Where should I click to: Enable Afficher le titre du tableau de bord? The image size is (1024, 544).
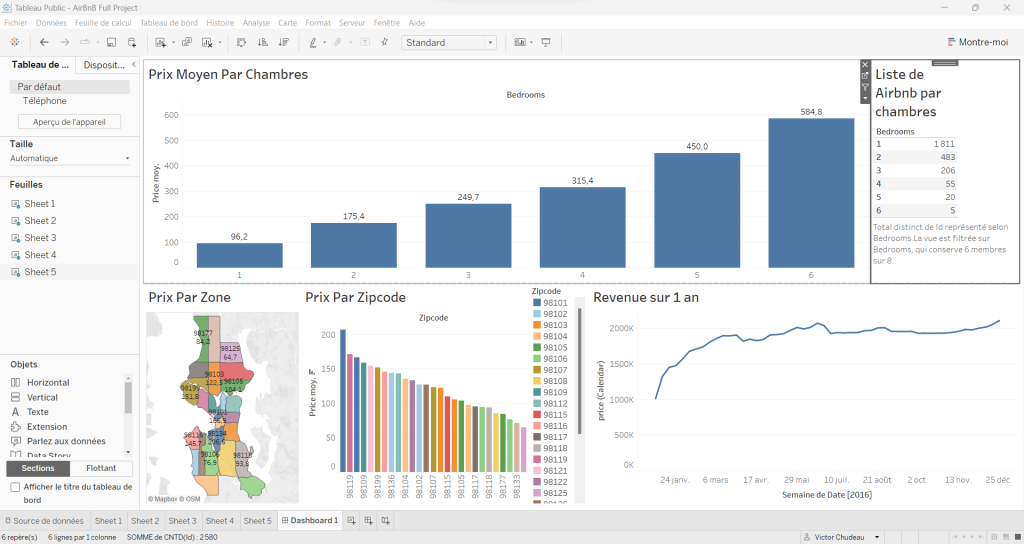pos(15,487)
